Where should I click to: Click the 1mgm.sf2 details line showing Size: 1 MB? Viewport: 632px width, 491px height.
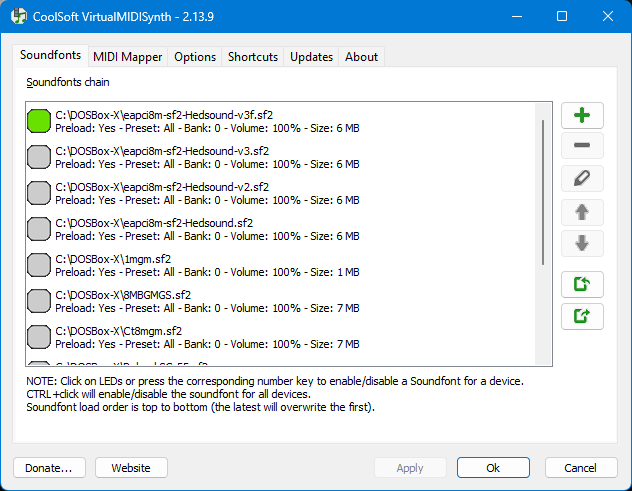(x=207, y=272)
